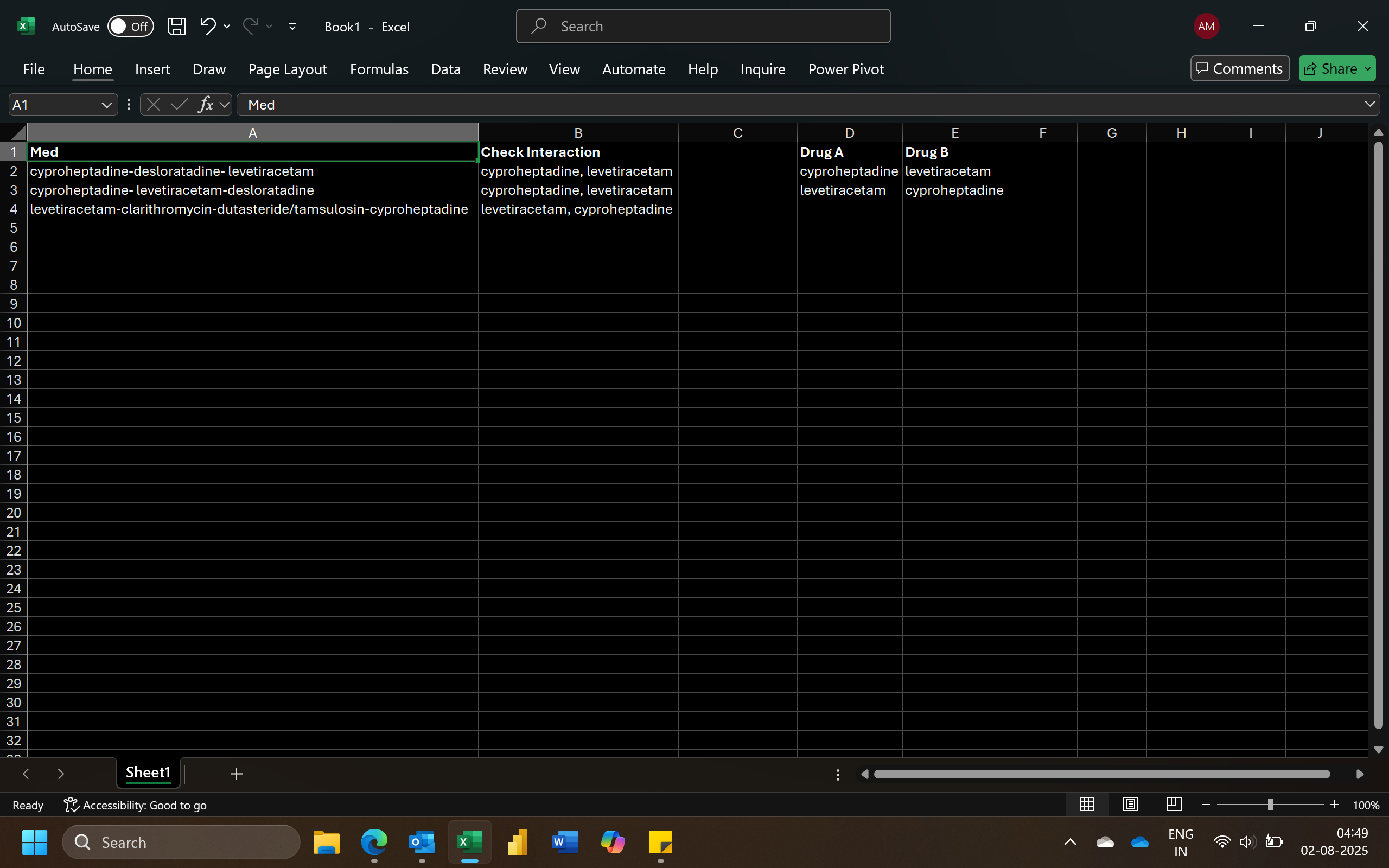The width and height of the screenshot is (1389, 868).
Task: Click the zoom slider handle
Action: tap(1271, 805)
